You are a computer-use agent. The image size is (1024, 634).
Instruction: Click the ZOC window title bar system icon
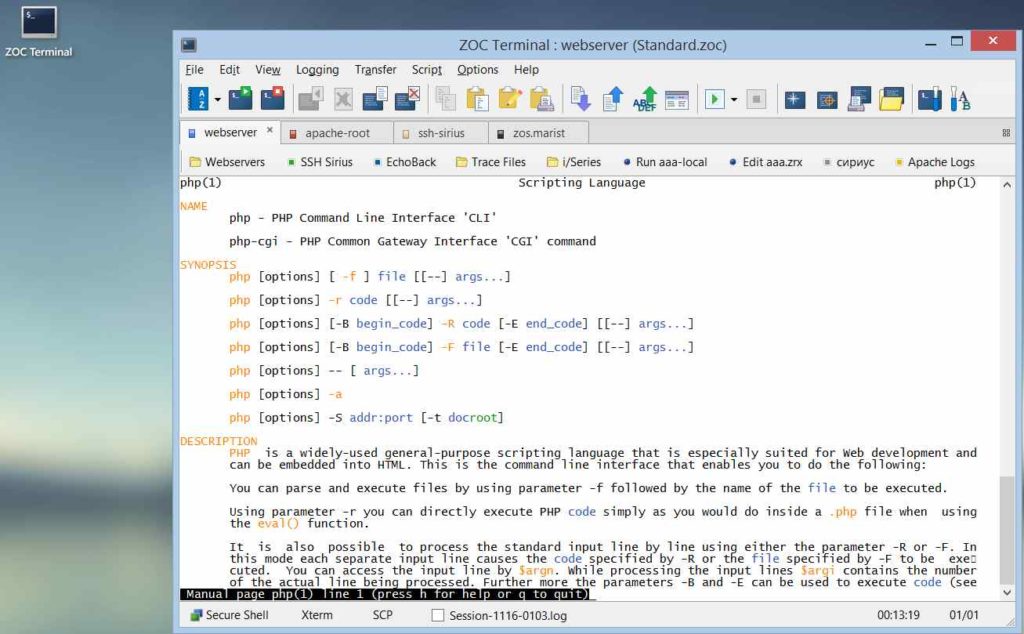[x=189, y=45]
